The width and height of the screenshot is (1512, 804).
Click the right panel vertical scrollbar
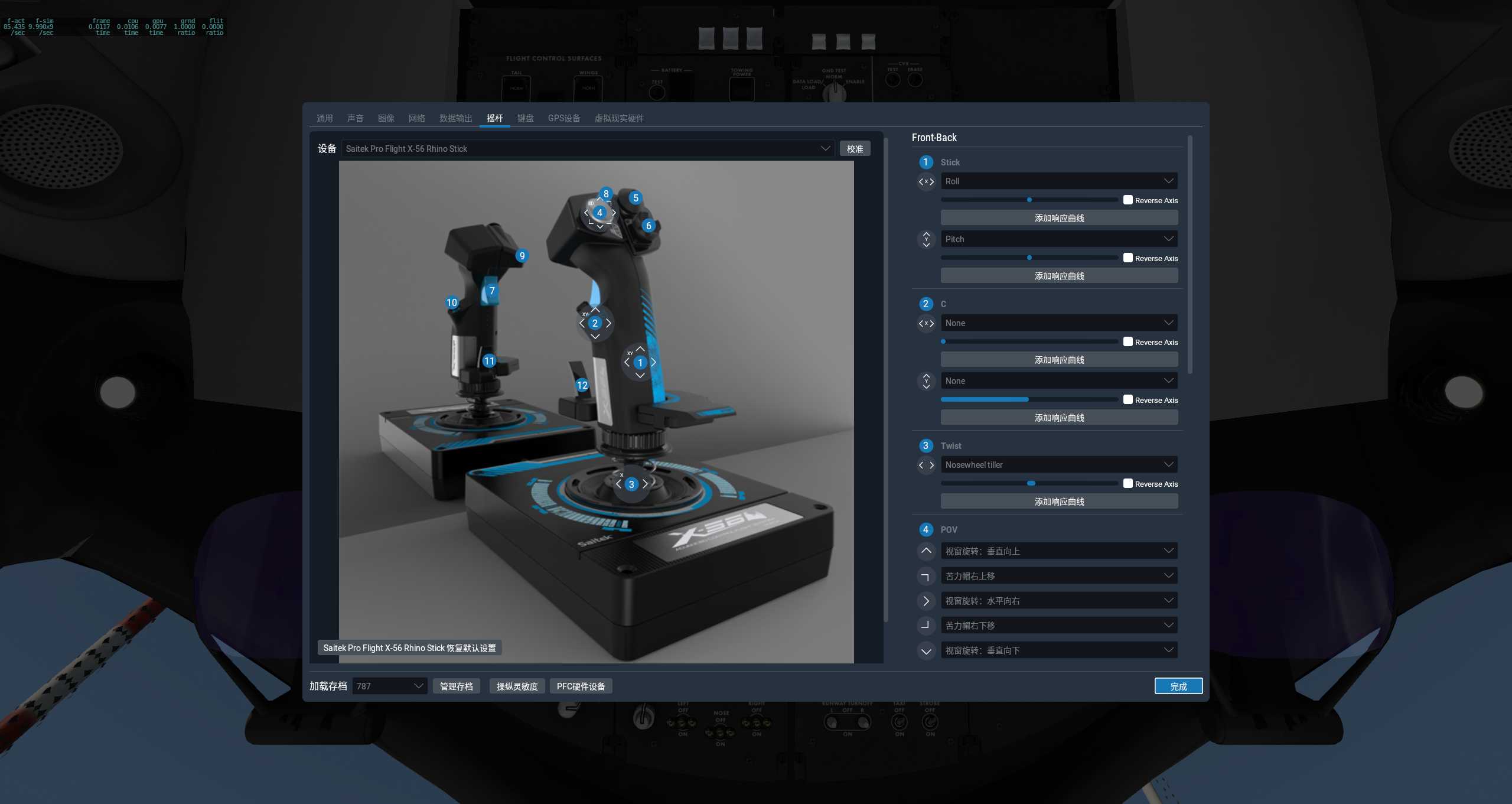coord(1190,255)
